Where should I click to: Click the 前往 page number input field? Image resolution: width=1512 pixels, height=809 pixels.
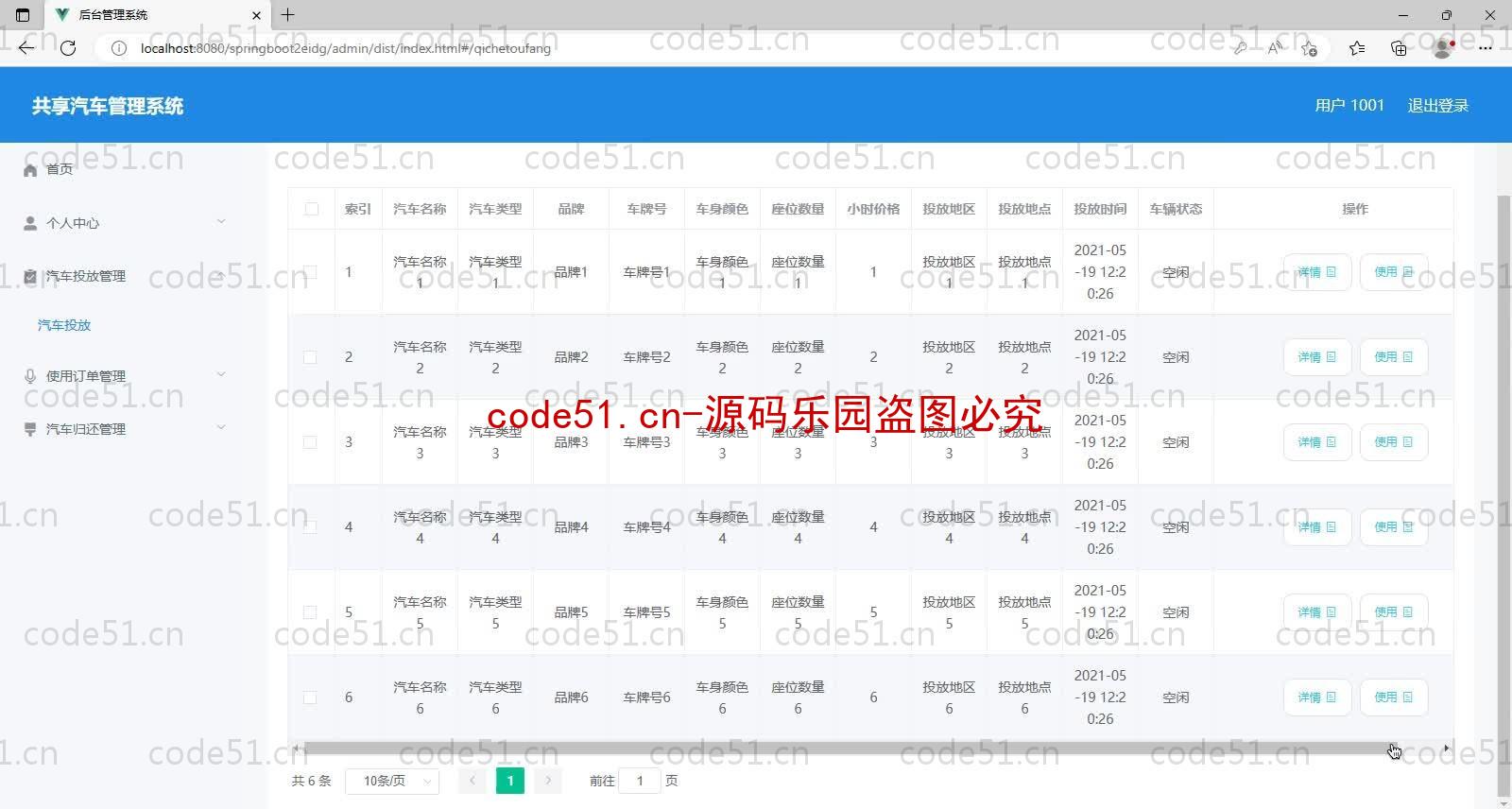coord(640,781)
